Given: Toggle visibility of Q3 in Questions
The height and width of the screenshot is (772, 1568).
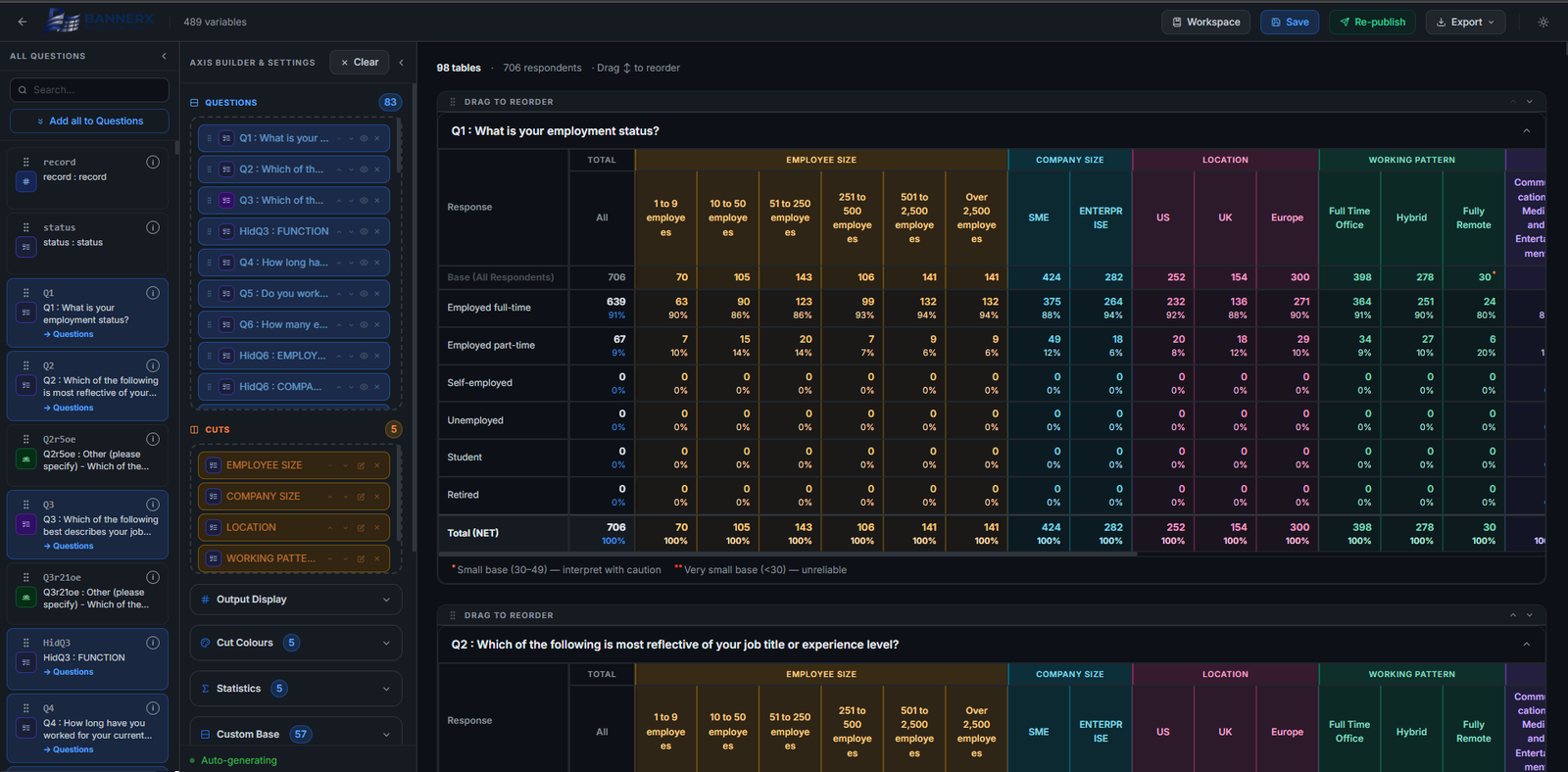Looking at the screenshot, I should click(x=364, y=200).
